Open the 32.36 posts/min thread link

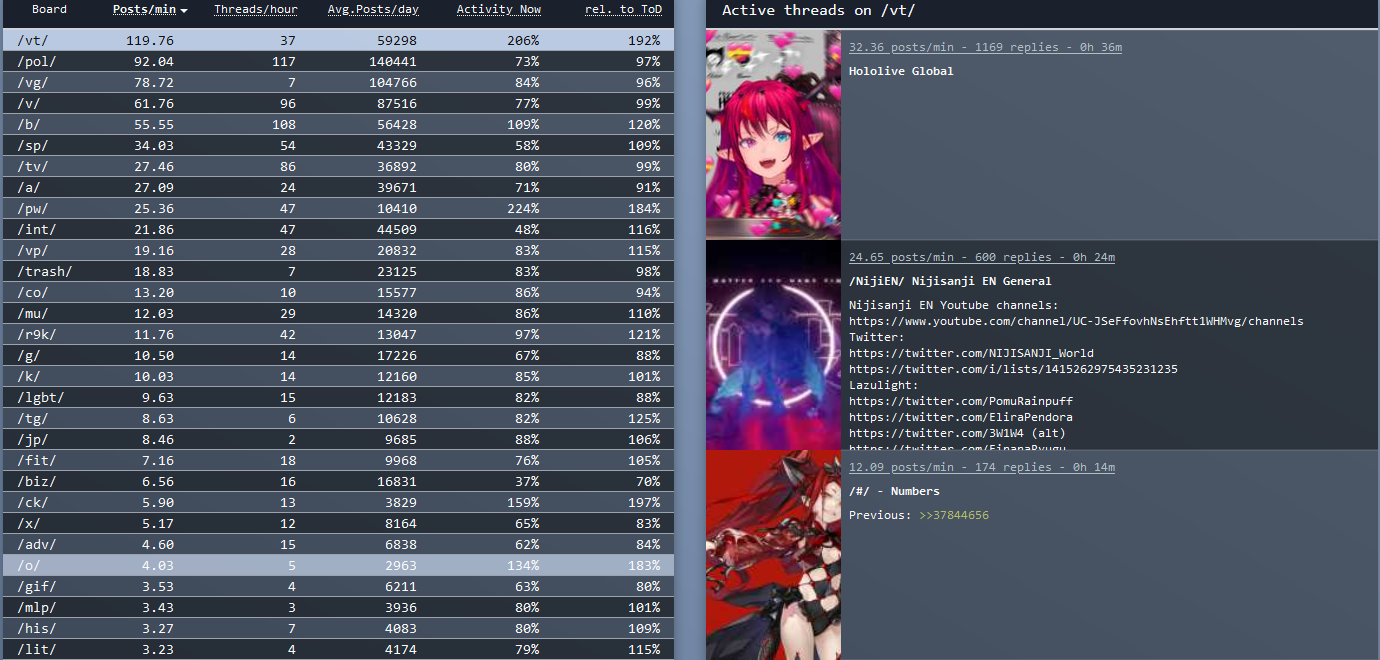point(985,48)
